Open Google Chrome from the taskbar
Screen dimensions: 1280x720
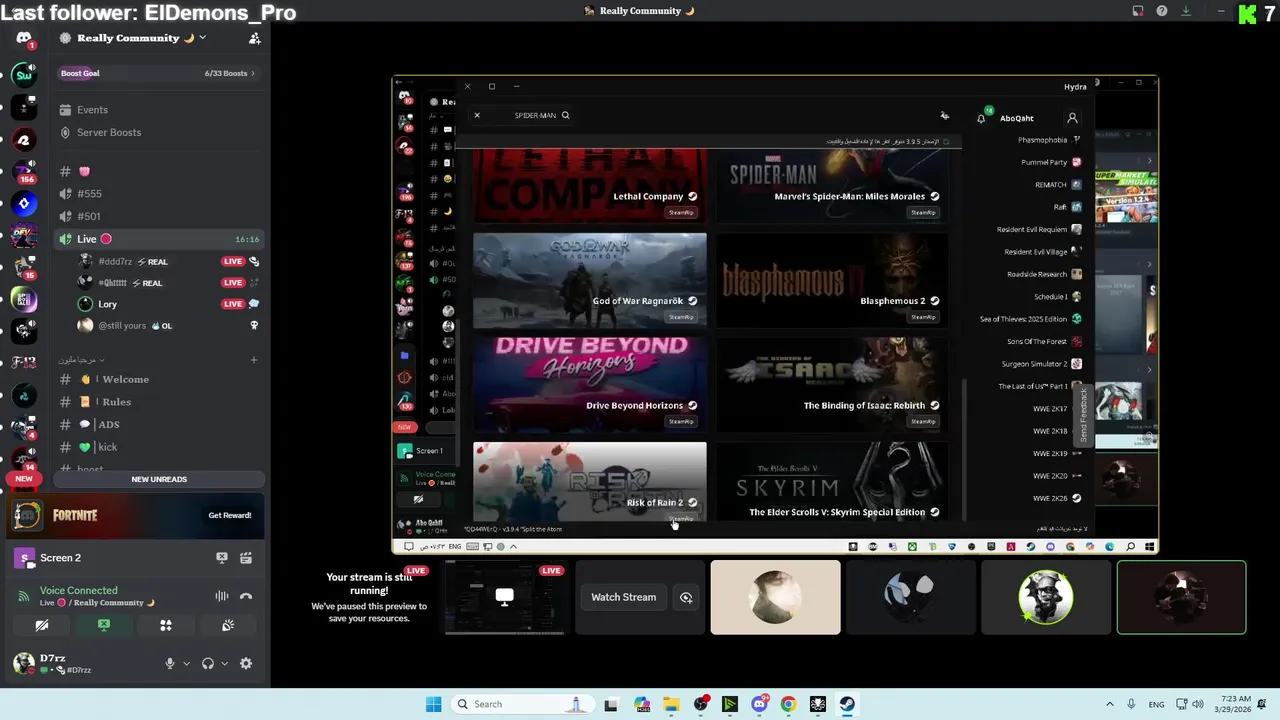[788, 704]
